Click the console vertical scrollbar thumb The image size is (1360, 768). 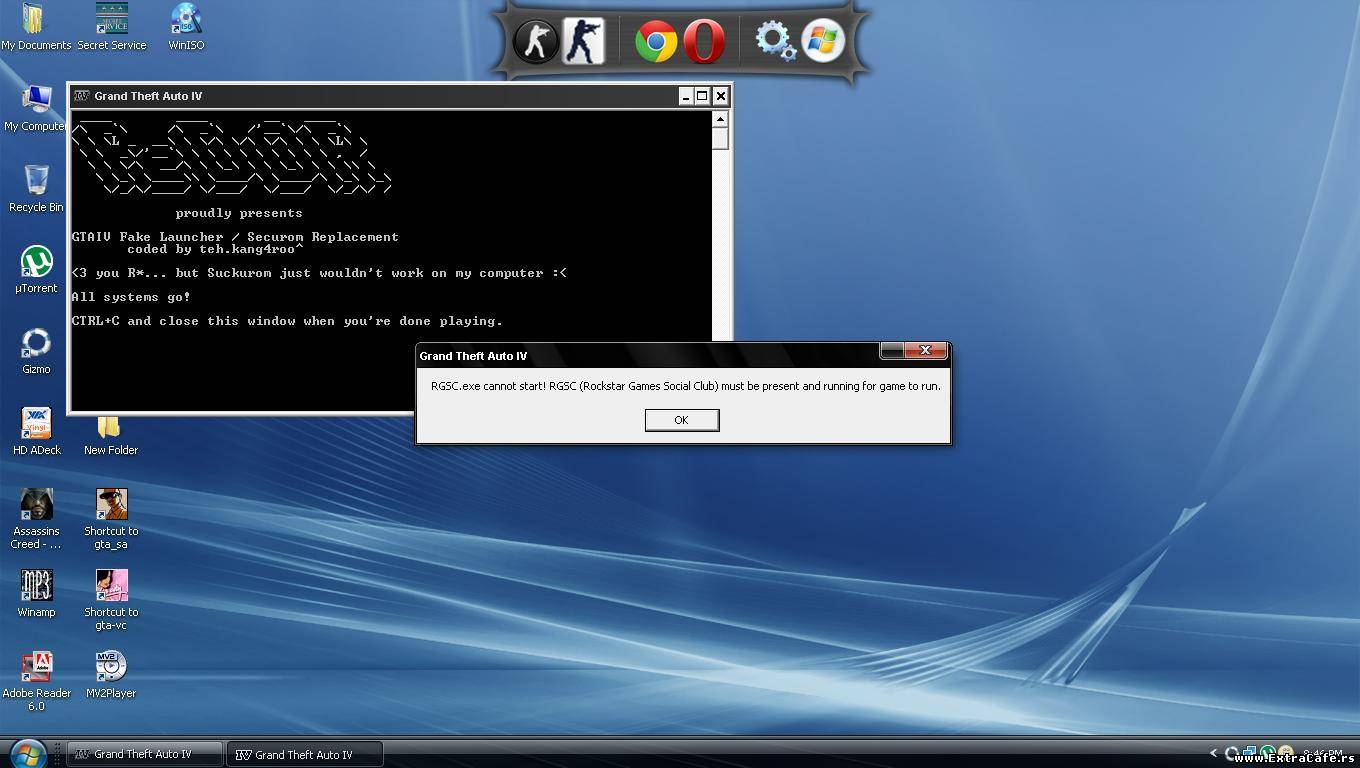point(720,139)
